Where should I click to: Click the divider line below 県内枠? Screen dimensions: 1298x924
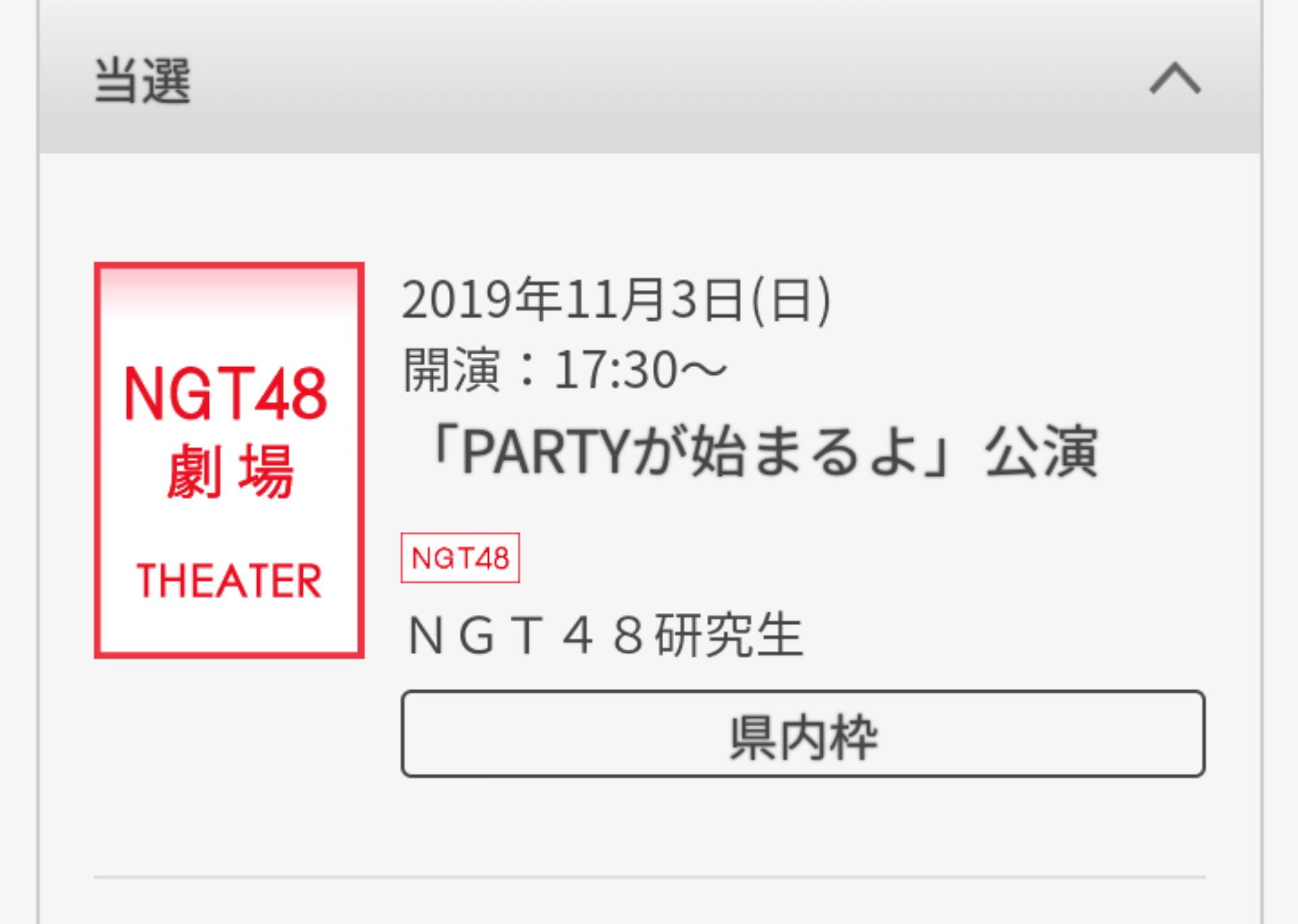pyautogui.click(x=649, y=877)
